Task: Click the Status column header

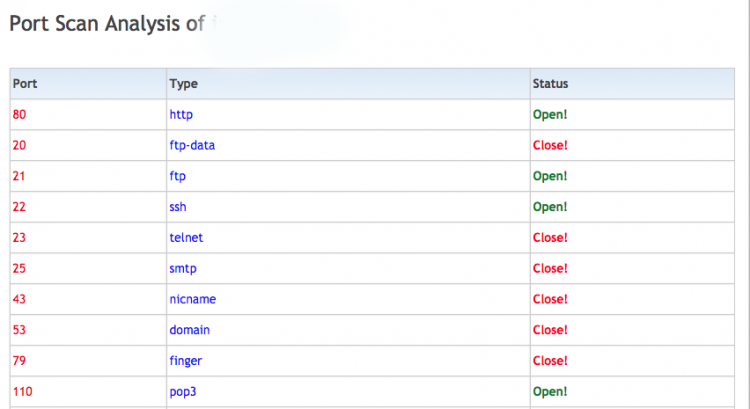Action: click(550, 84)
